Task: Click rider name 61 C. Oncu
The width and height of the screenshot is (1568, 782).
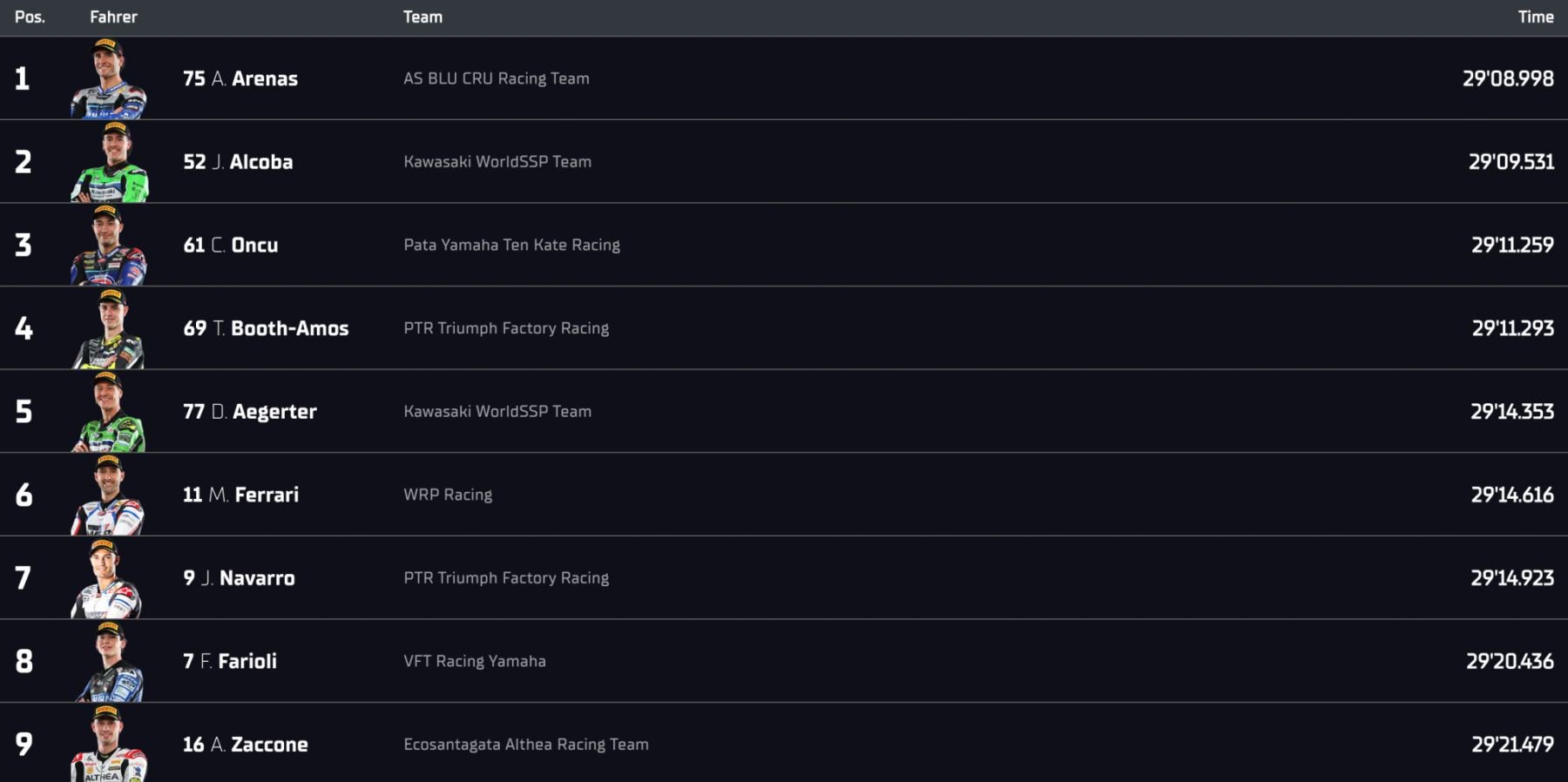Action: (x=231, y=246)
